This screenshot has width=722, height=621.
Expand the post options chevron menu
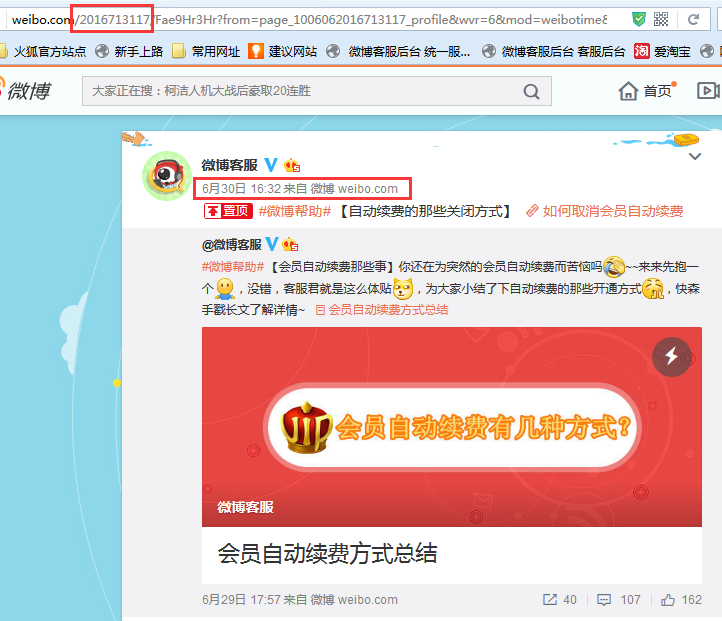click(695, 157)
